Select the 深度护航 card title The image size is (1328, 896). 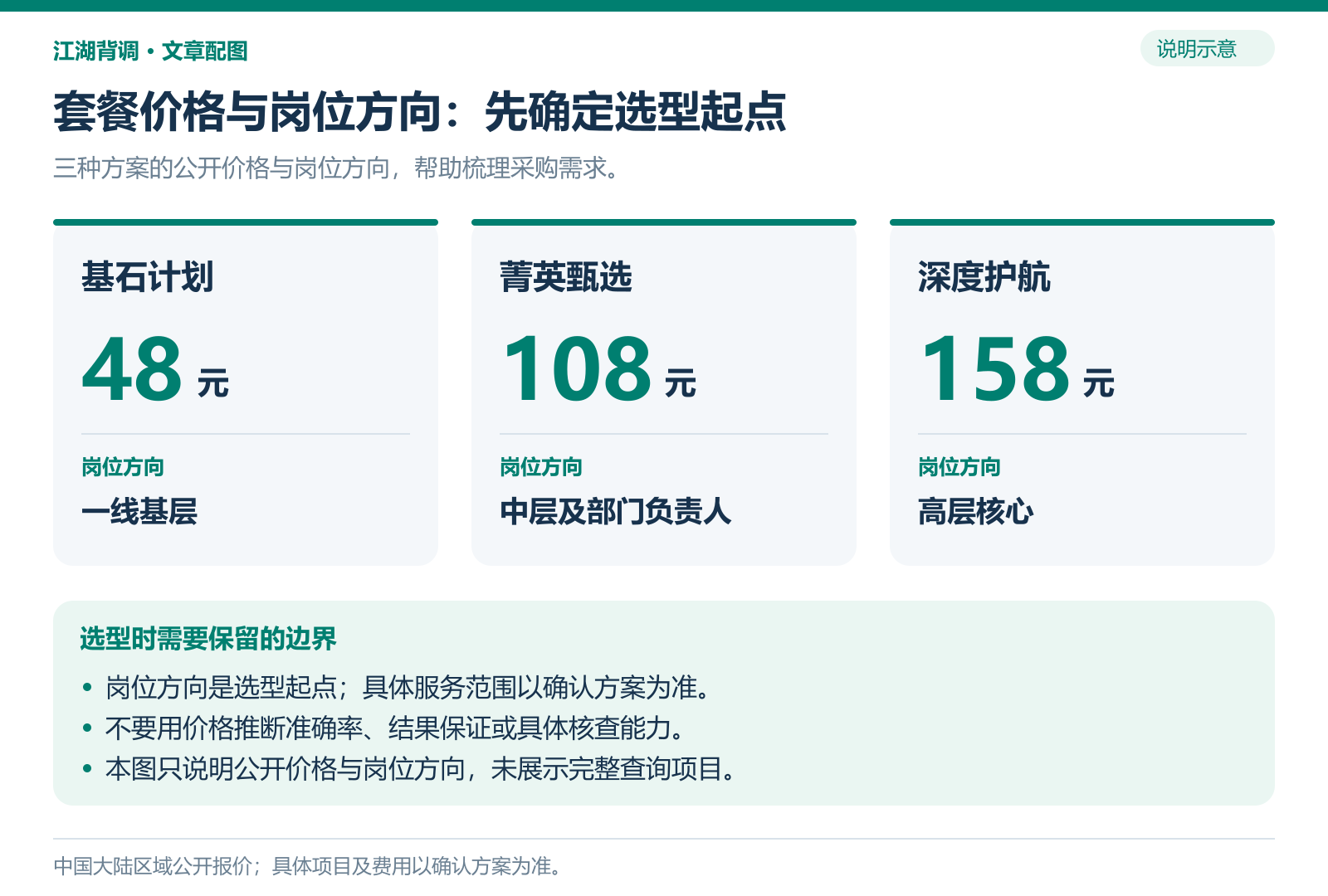tap(984, 277)
